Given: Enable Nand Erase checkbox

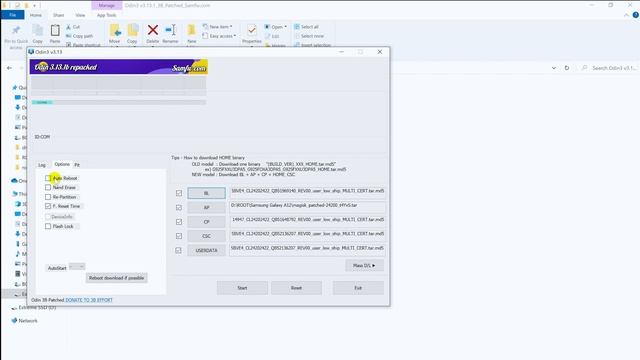Looking at the screenshot, I should [48, 187].
